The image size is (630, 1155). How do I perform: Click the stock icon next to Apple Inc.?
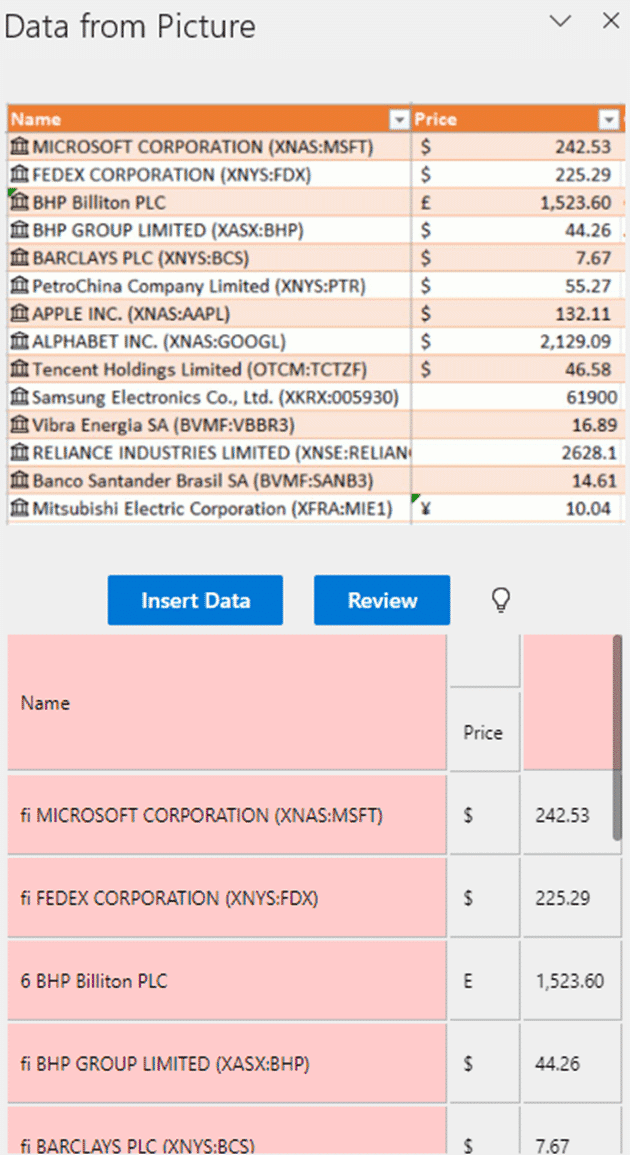(19, 313)
